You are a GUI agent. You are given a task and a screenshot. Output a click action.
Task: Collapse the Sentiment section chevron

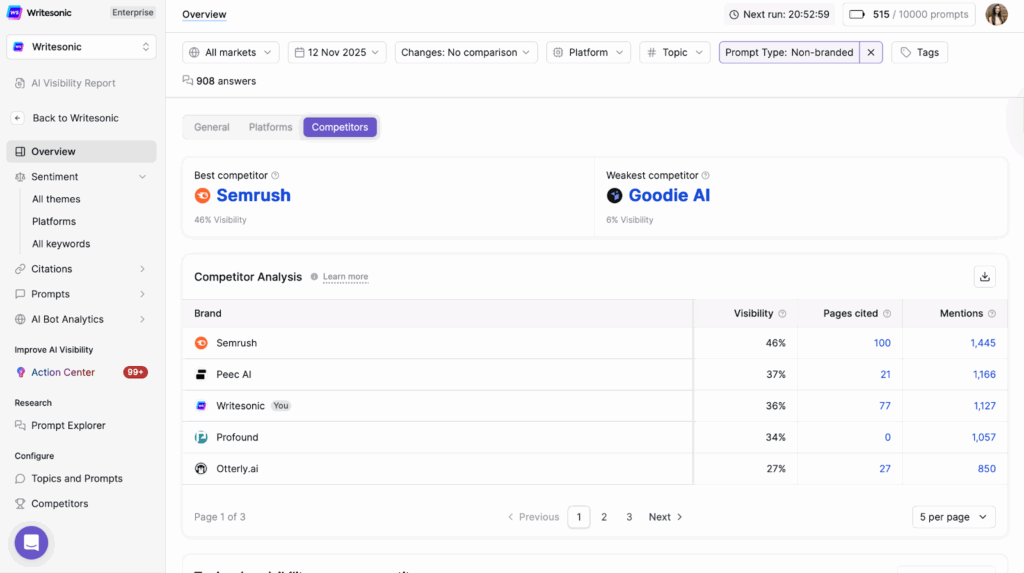(x=142, y=177)
